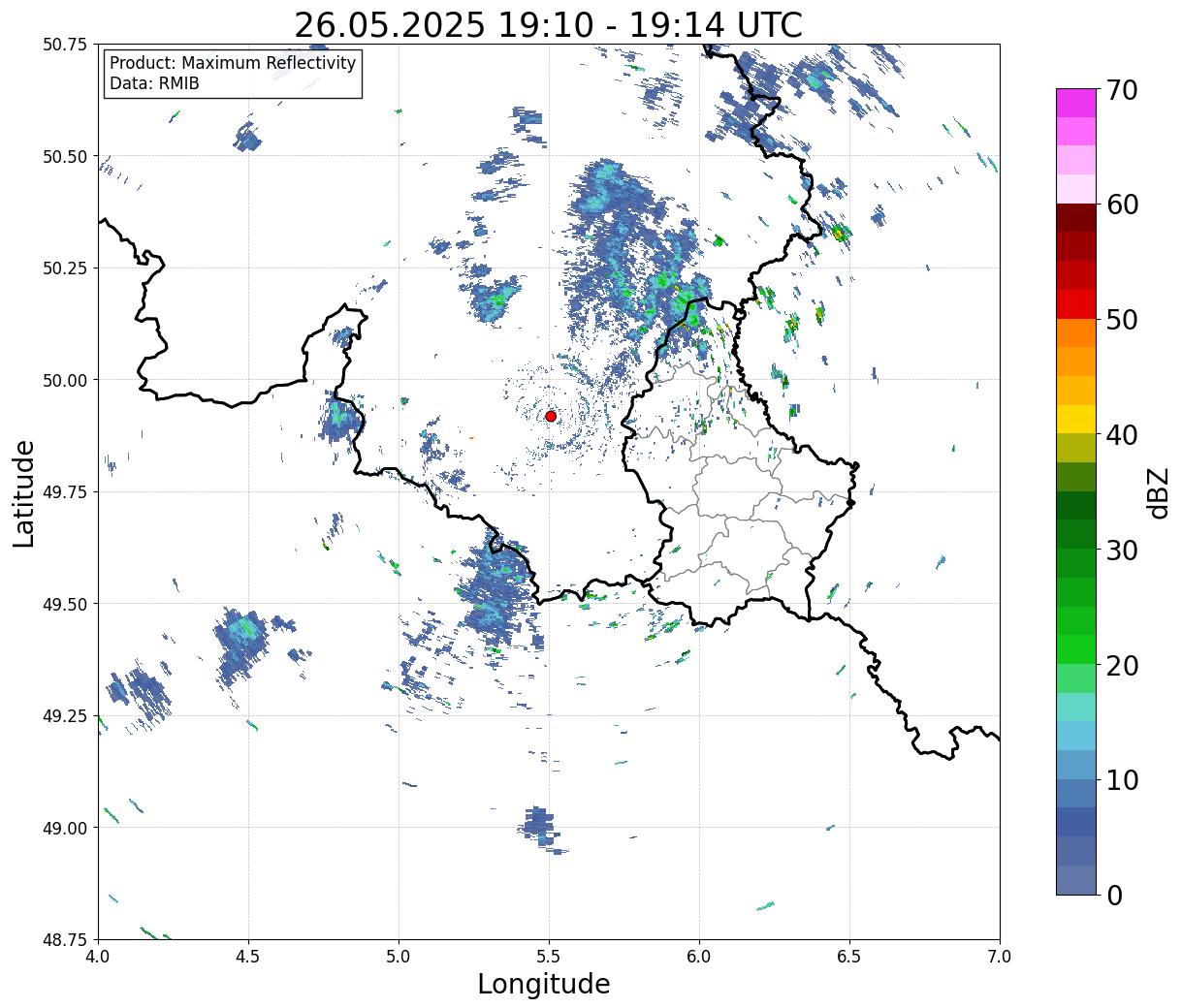1182x1008 pixels.
Task: Click the latitude tick label 49.25
Action: pos(65,716)
